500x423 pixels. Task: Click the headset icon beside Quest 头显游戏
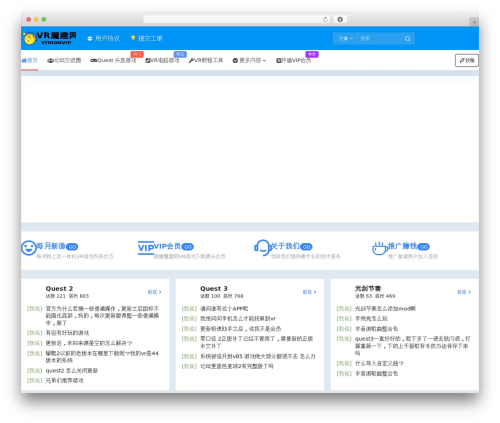[94, 60]
